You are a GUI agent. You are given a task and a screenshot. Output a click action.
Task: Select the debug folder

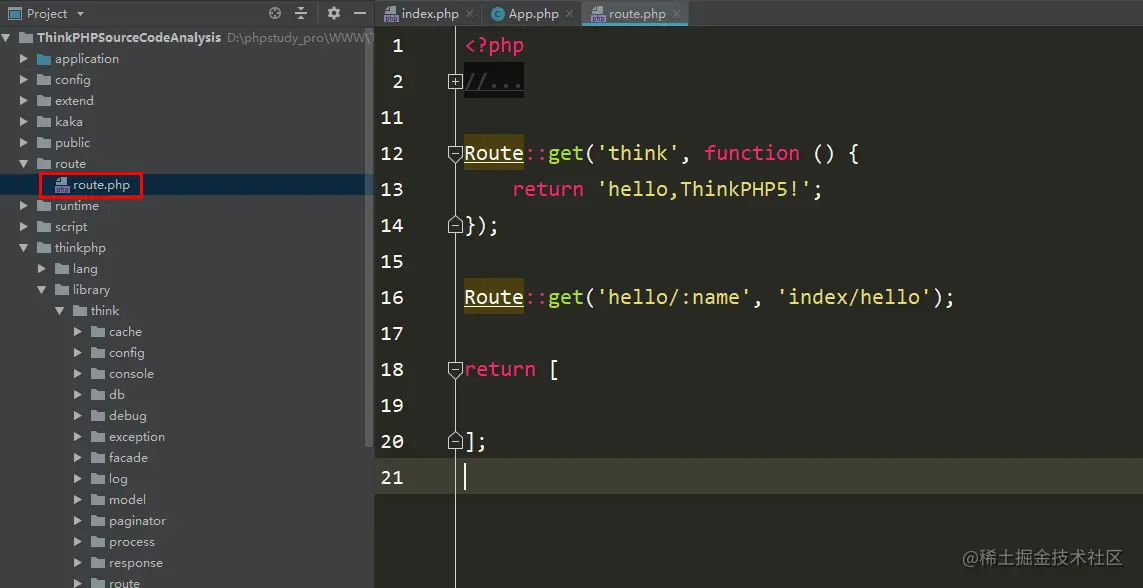[118, 416]
